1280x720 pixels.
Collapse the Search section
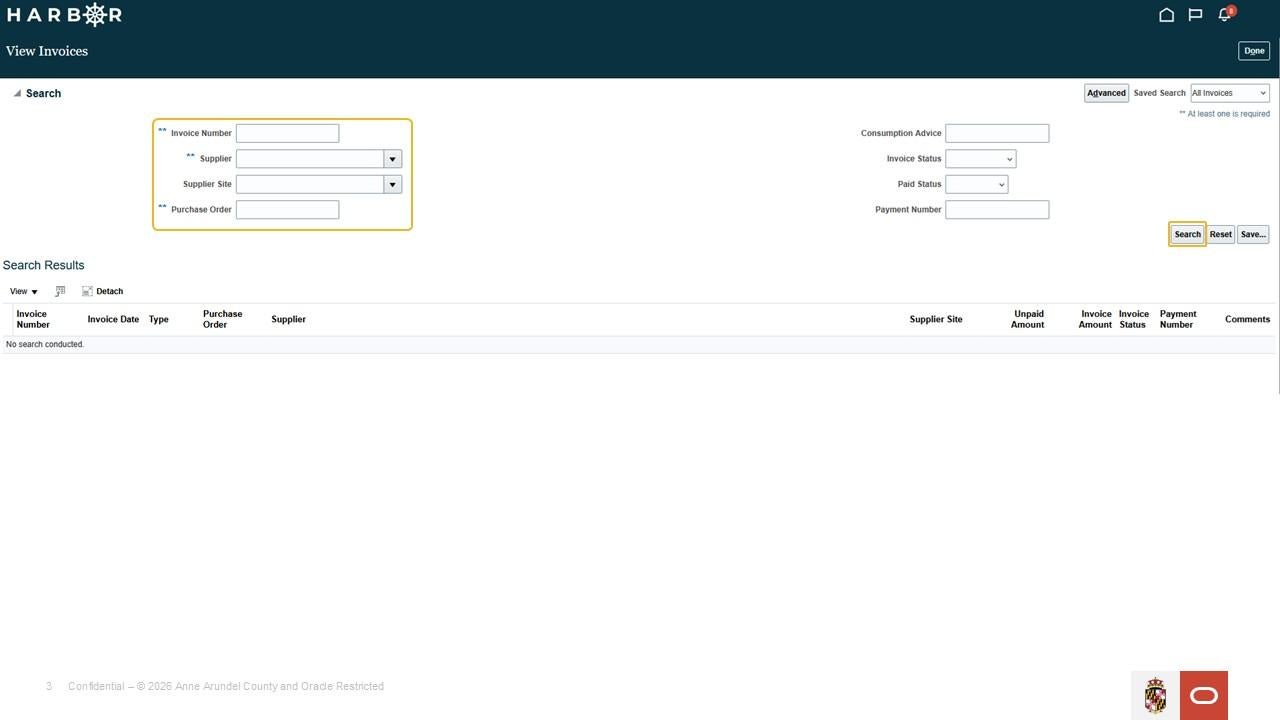[x=17, y=93]
